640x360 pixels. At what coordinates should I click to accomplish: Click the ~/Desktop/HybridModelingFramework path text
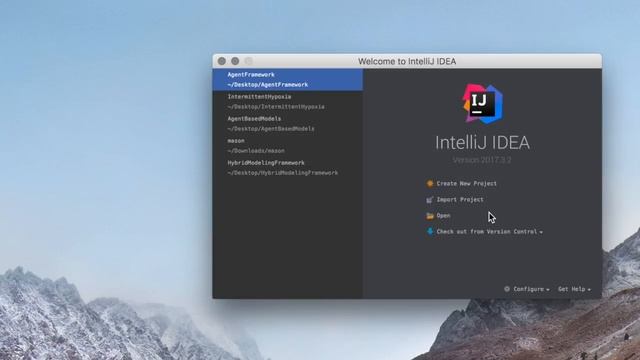point(282,173)
